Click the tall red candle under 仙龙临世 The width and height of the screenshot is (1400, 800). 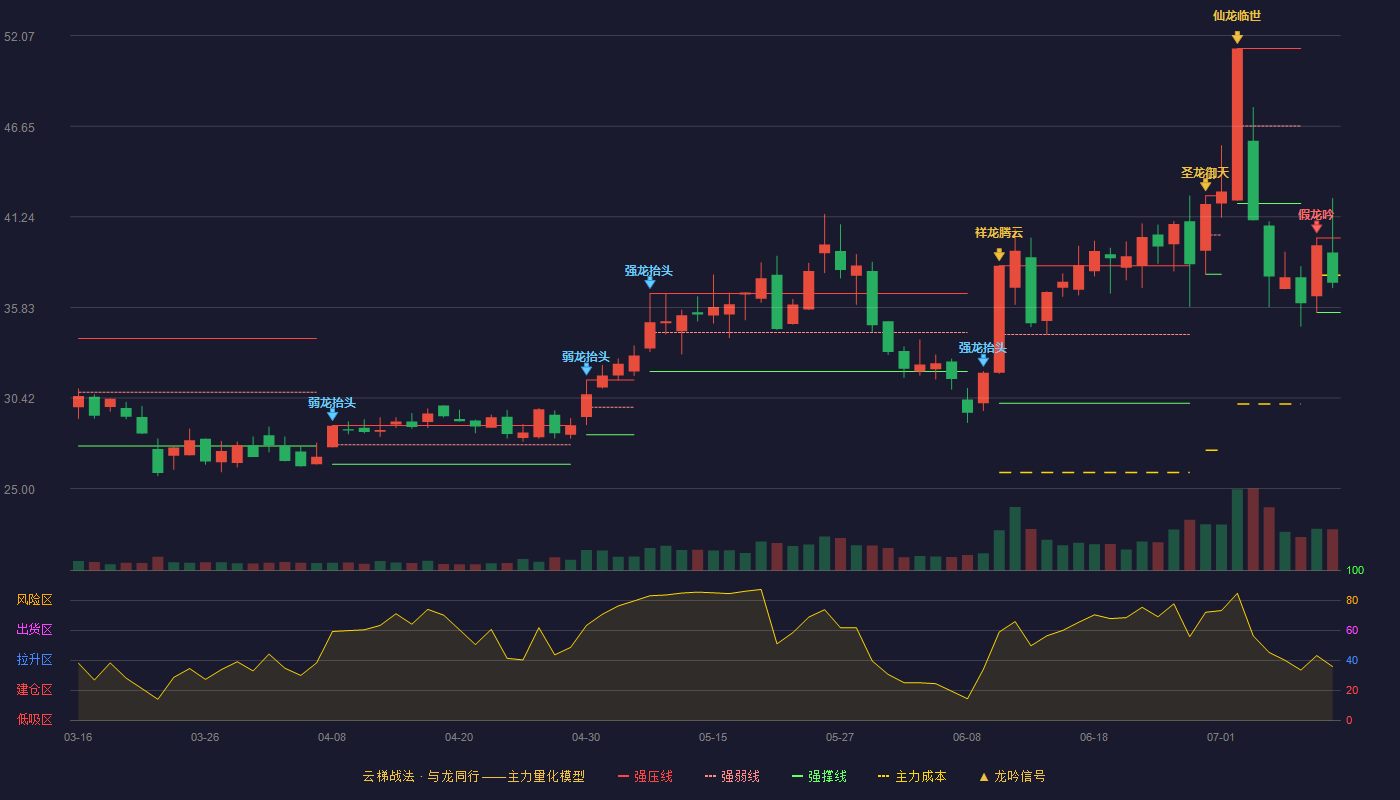pyautogui.click(x=1237, y=124)
